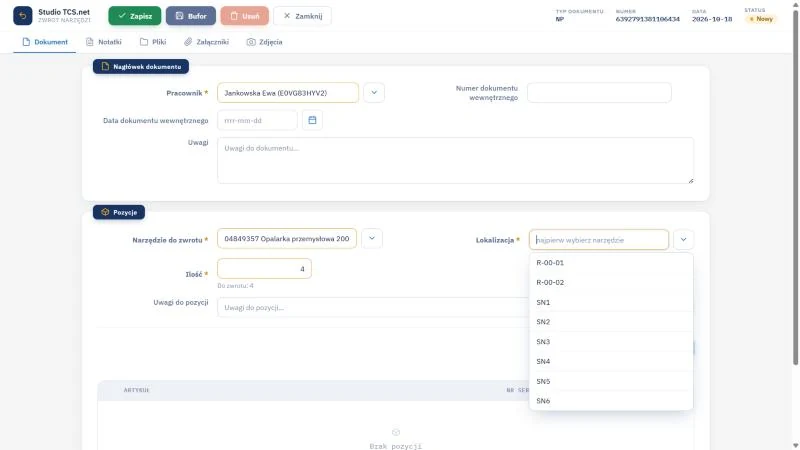
Task: Click the Załączniki paperclip icon
Action: [x=188, y=42]
